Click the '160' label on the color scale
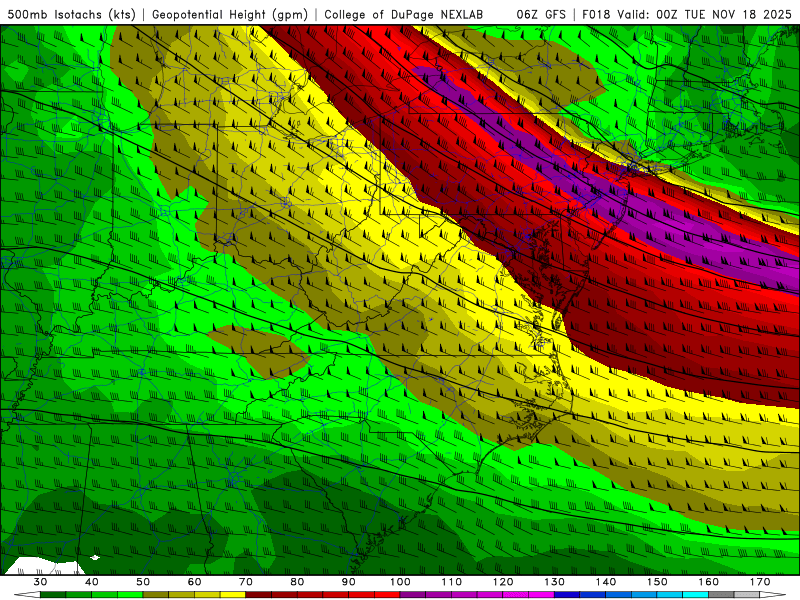 coord(708,582)
